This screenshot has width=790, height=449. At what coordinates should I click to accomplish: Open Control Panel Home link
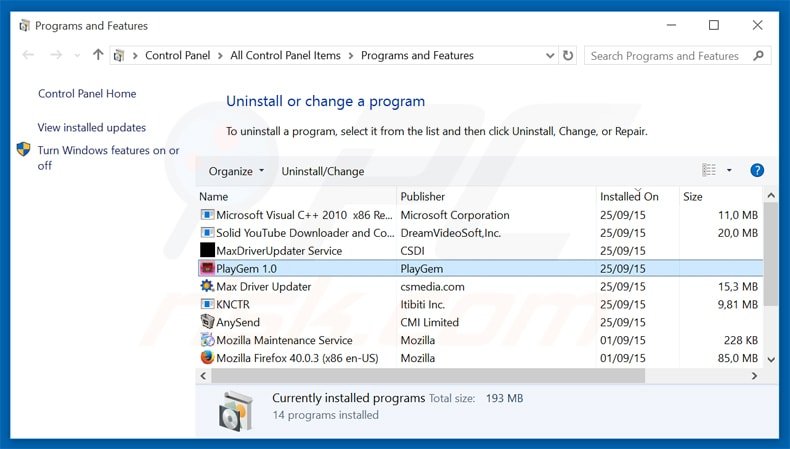pyautogui.click(x=87, y=94)
